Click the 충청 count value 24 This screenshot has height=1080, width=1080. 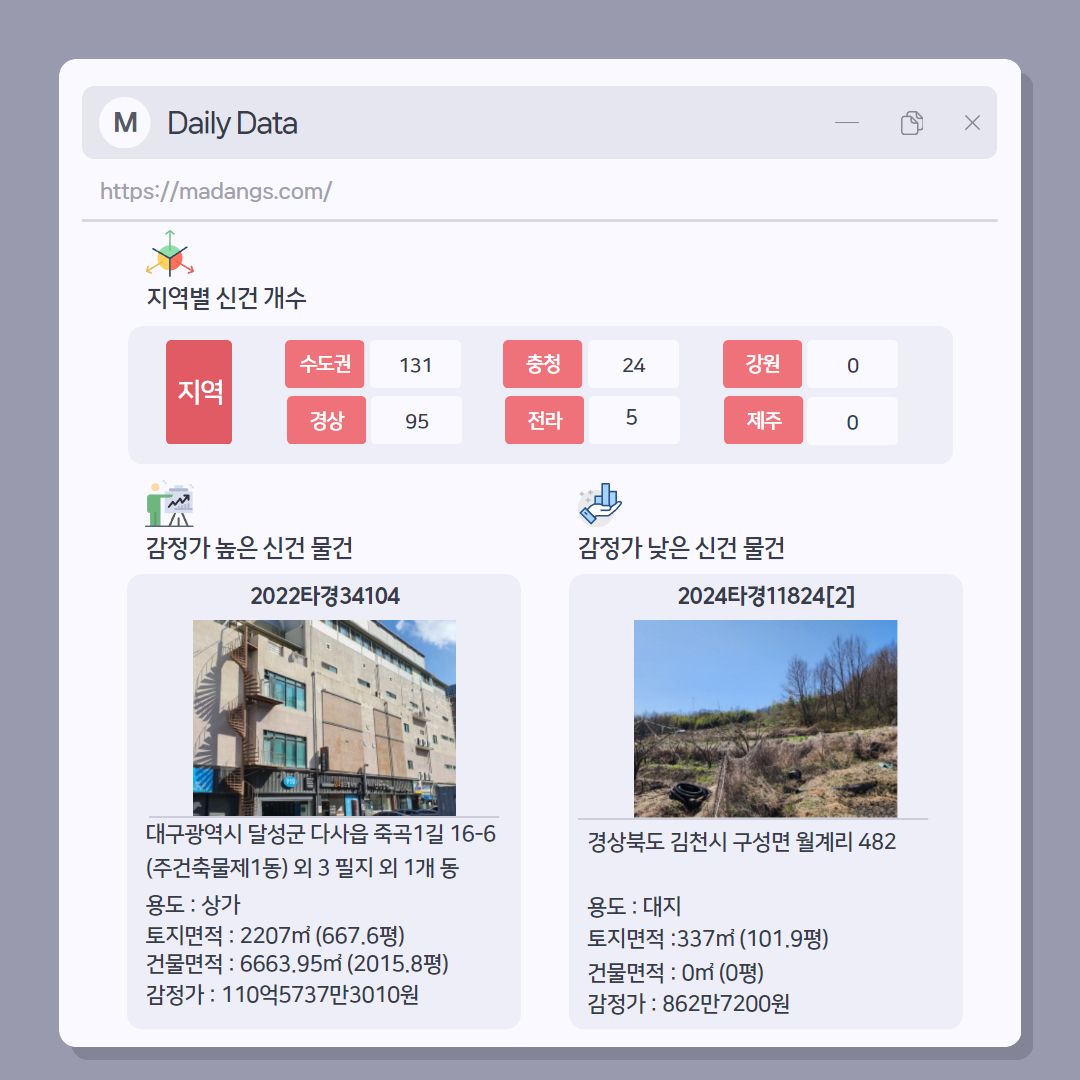634,364
